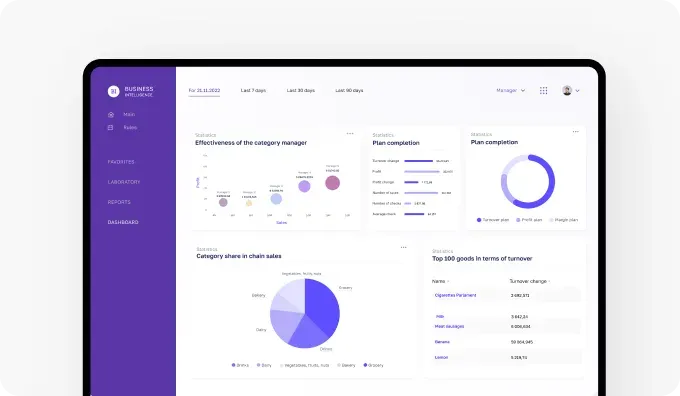The height and width of the screenshot is (396, 680).
Task: Go to Laboratory section
Action: coord(124,182)
